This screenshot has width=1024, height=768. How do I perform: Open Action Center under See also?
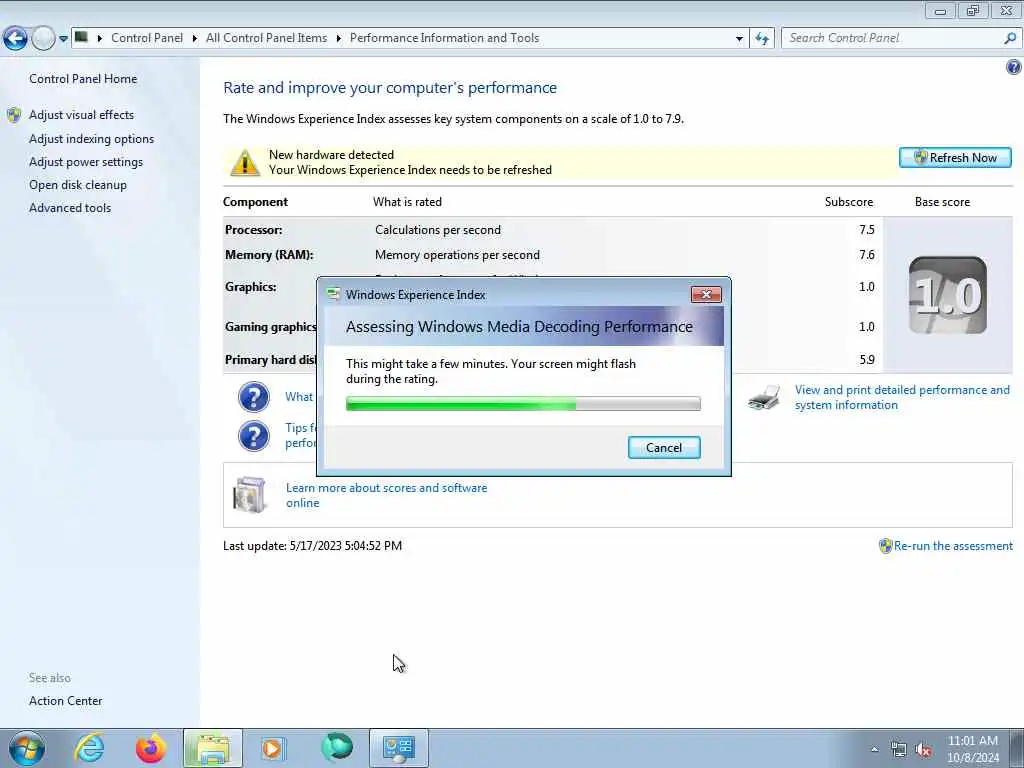coord(65,701)
